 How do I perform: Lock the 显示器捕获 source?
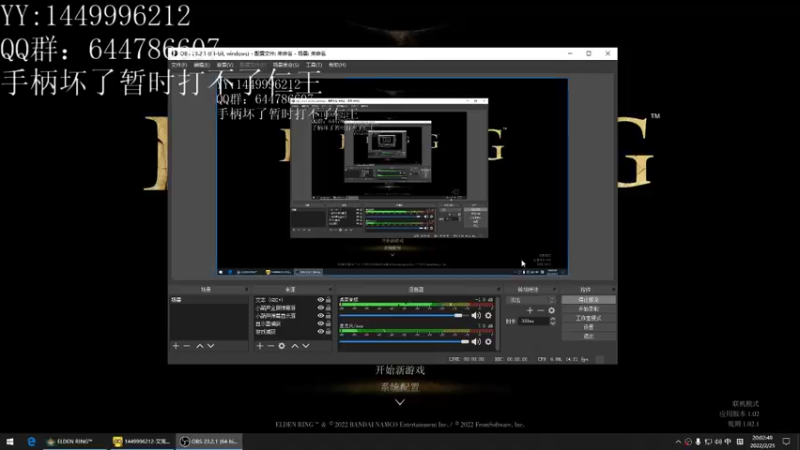(x=328, y=323)
